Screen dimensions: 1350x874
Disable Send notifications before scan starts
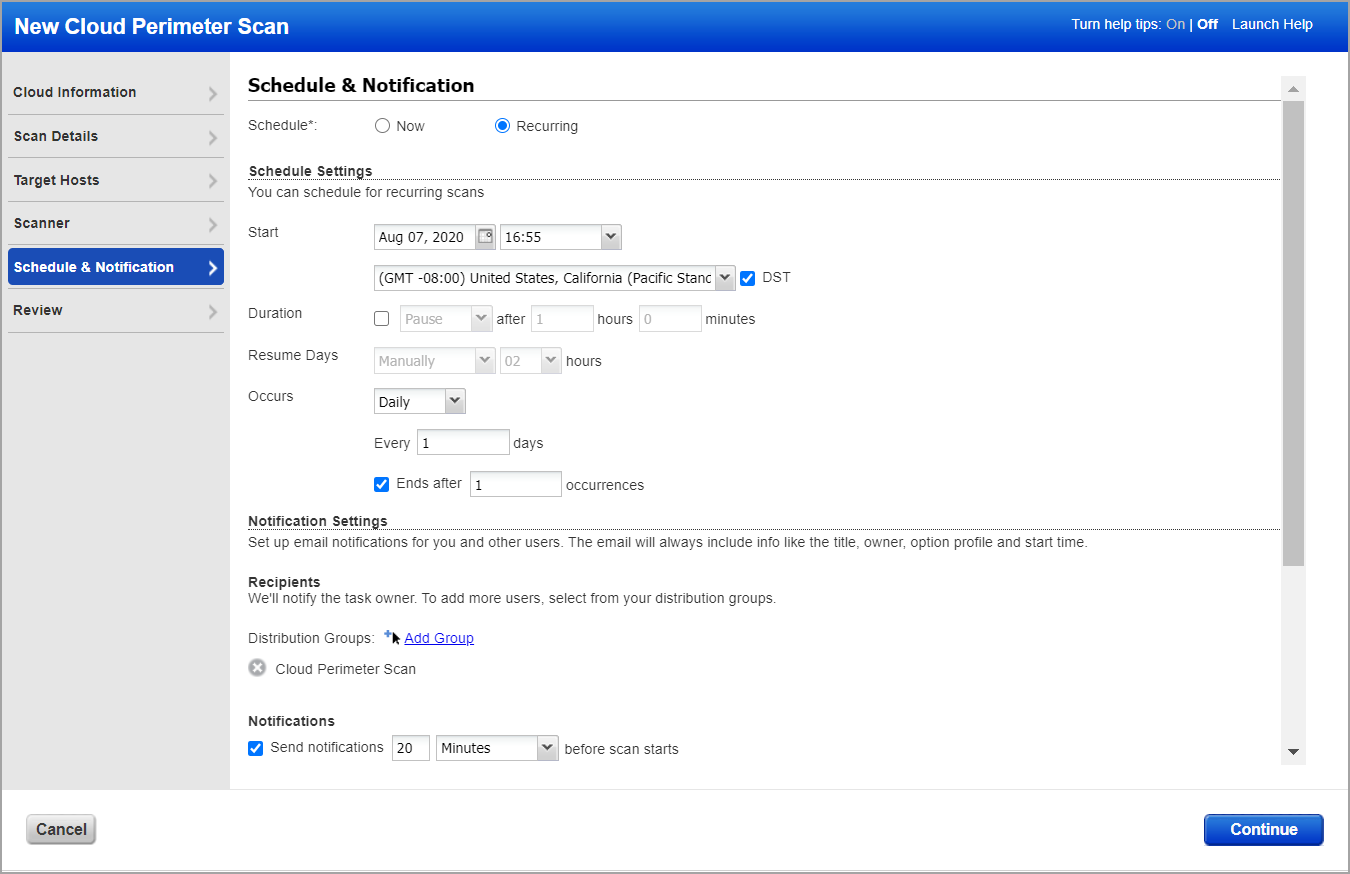point(256,747)
